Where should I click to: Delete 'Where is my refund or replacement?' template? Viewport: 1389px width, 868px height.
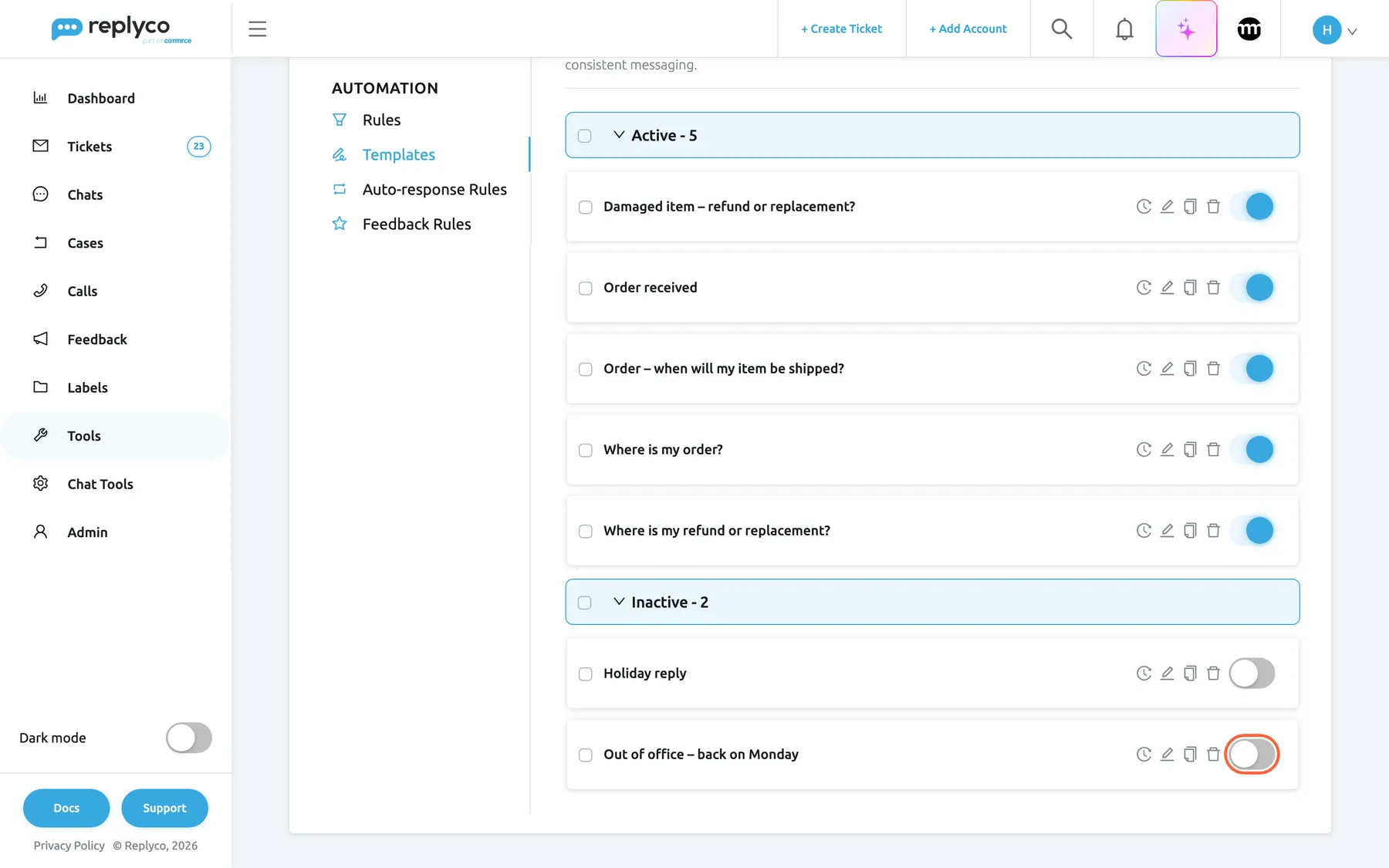tap(1213, 530)
